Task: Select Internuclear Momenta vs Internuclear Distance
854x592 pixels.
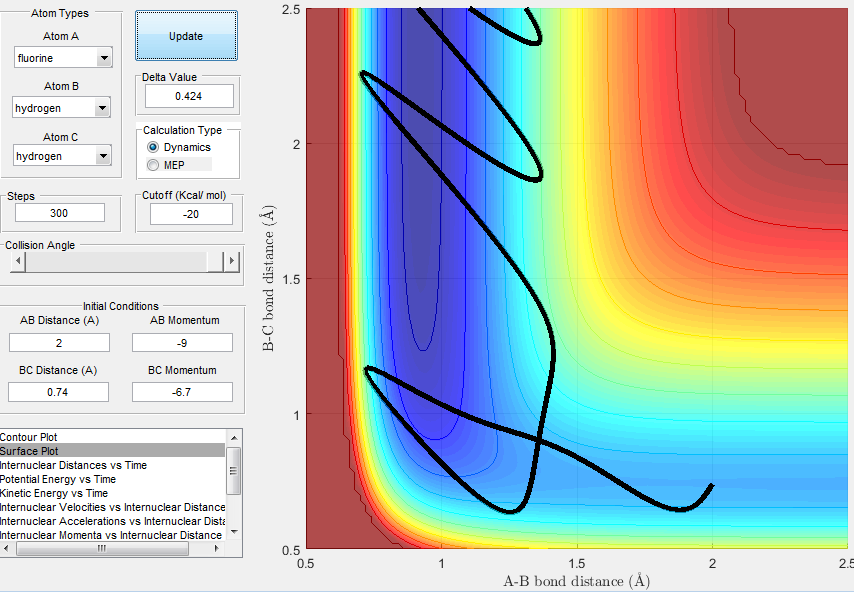Action: [112, 535]
